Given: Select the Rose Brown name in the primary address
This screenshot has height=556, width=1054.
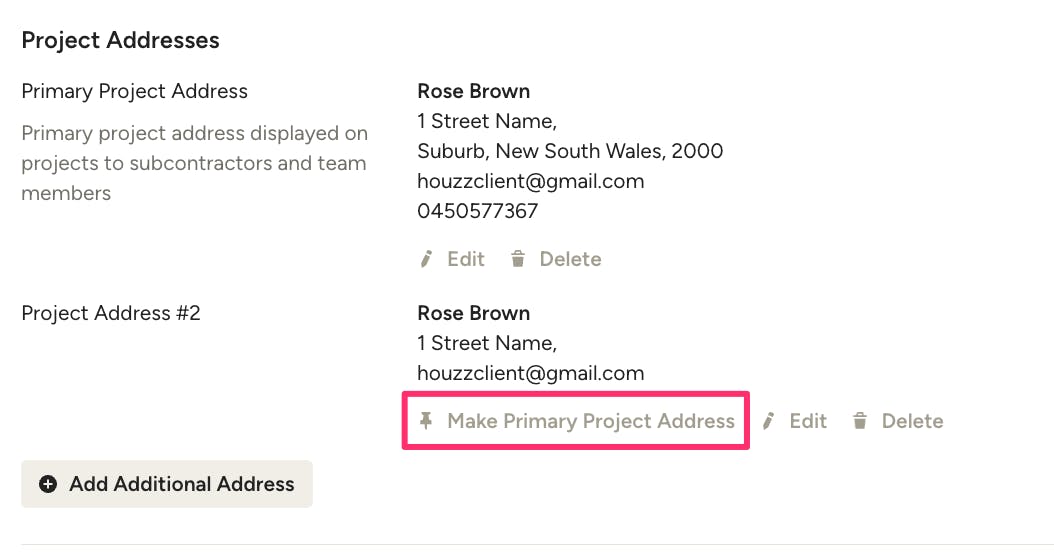Looking at the screenshot, I should (474, 91).
